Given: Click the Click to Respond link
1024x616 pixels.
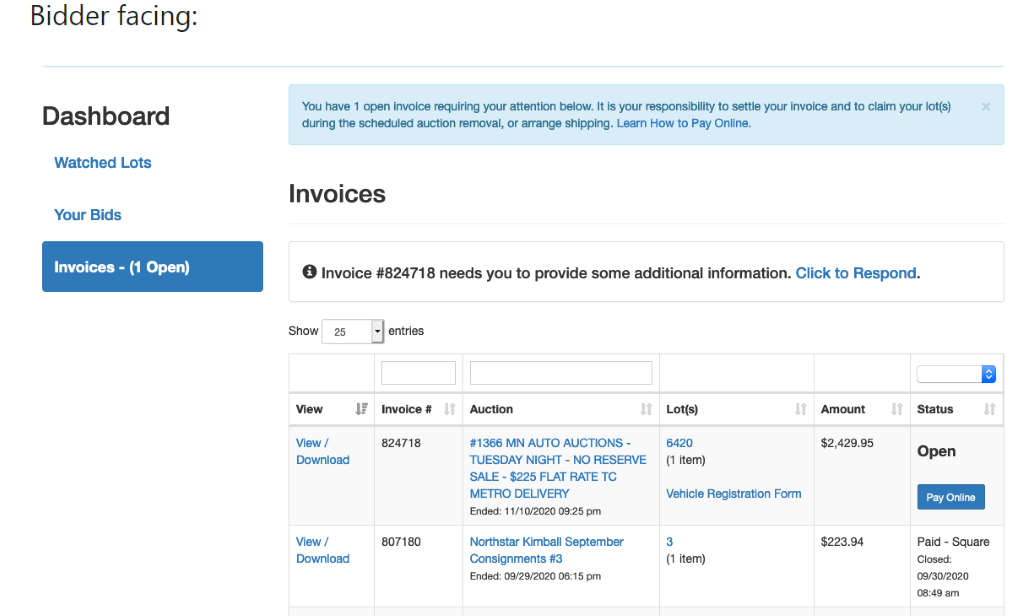Looking at the screenshot, I should 856,273.
